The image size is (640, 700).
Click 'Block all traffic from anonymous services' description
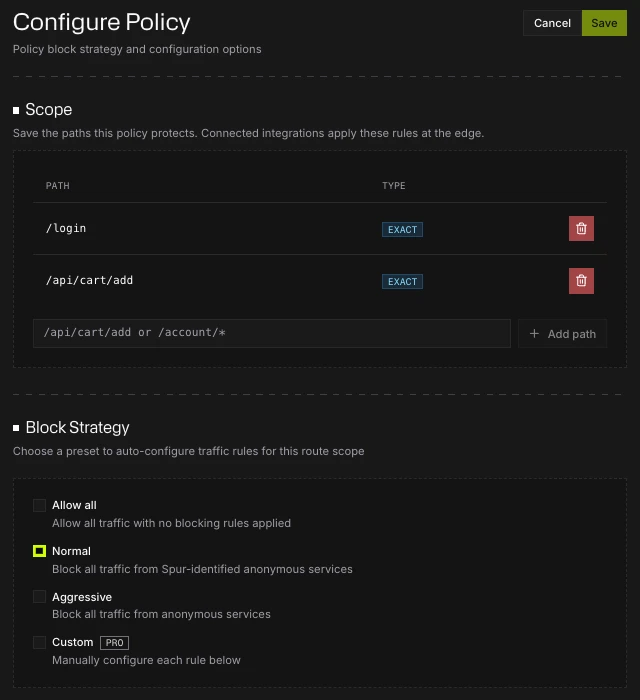[x=161, y=615]
